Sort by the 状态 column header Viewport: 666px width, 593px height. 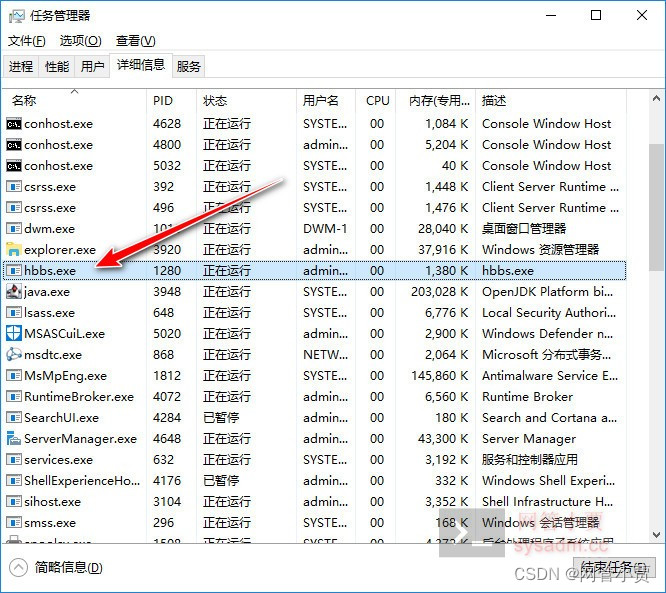pyautogui.click(x=246, y=101)
